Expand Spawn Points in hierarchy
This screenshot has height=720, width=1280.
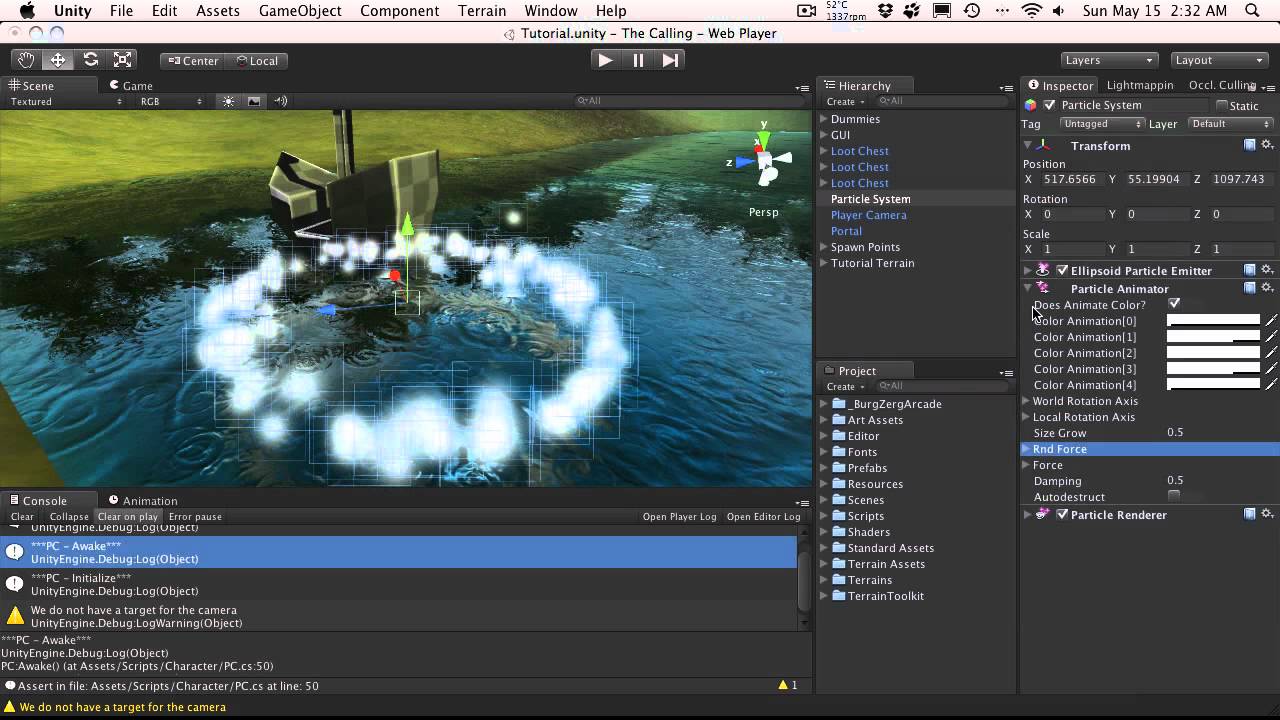824,247
